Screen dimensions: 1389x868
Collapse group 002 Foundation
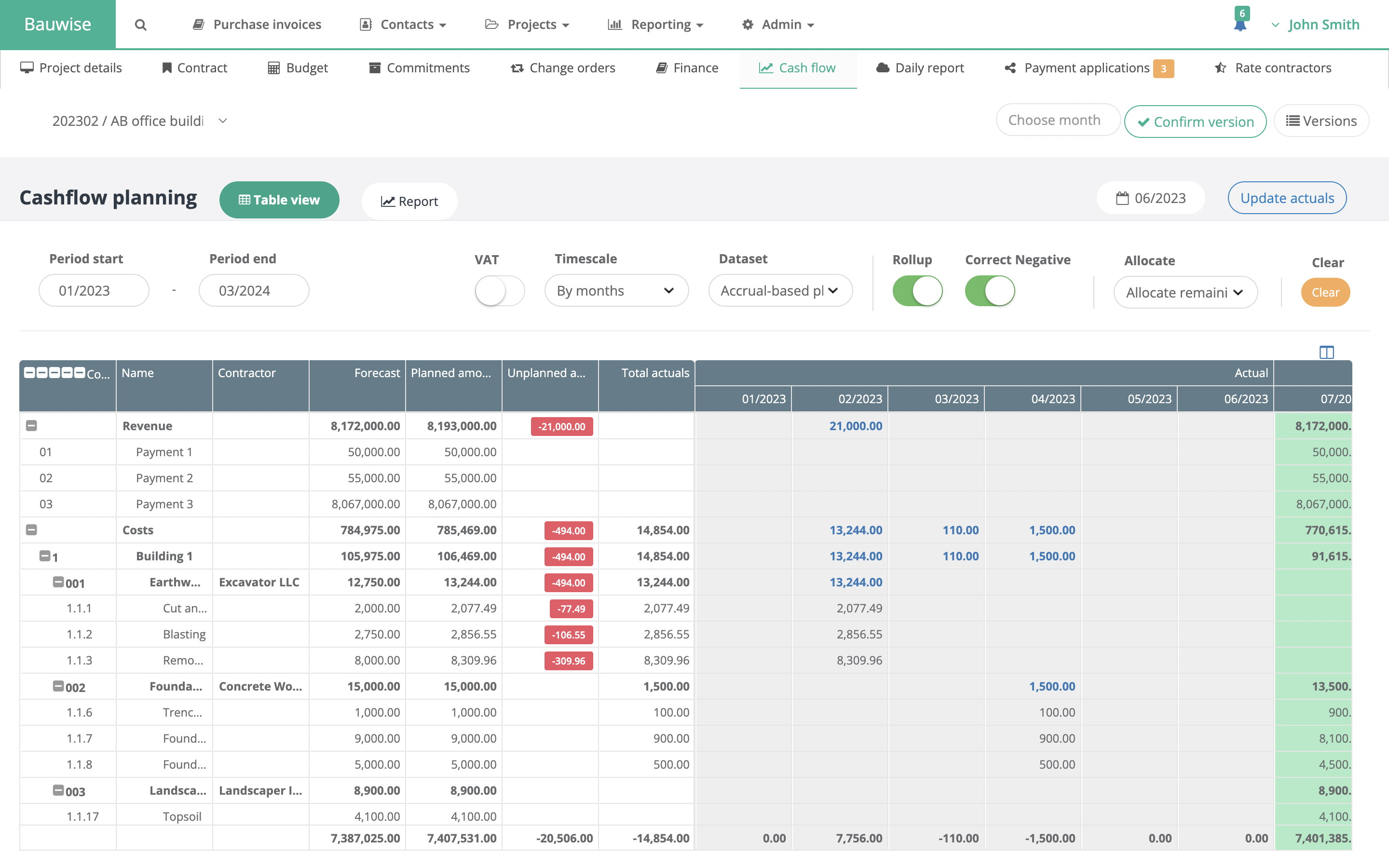click(58, 685)
